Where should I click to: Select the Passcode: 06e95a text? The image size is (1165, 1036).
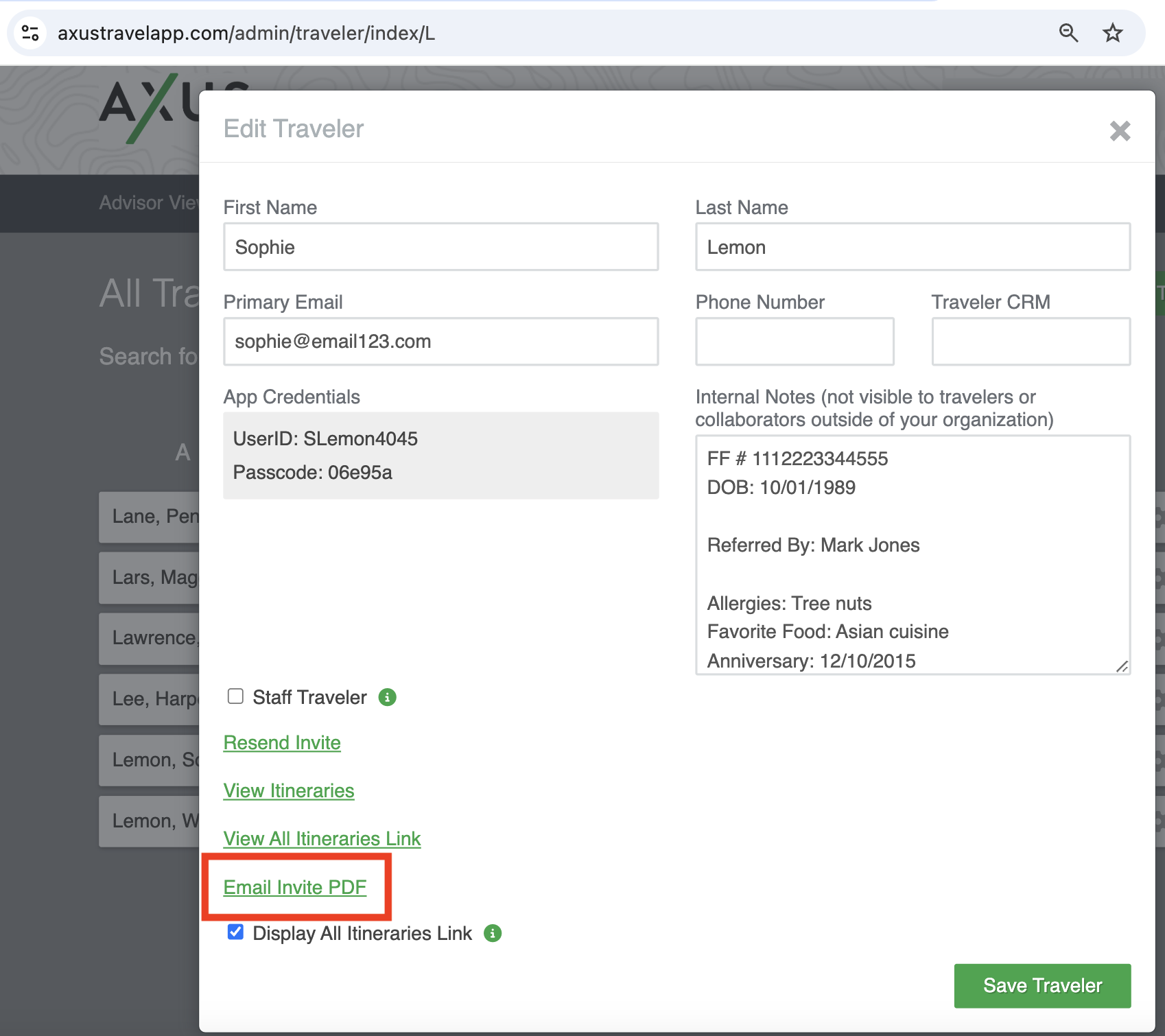(313, 472)
